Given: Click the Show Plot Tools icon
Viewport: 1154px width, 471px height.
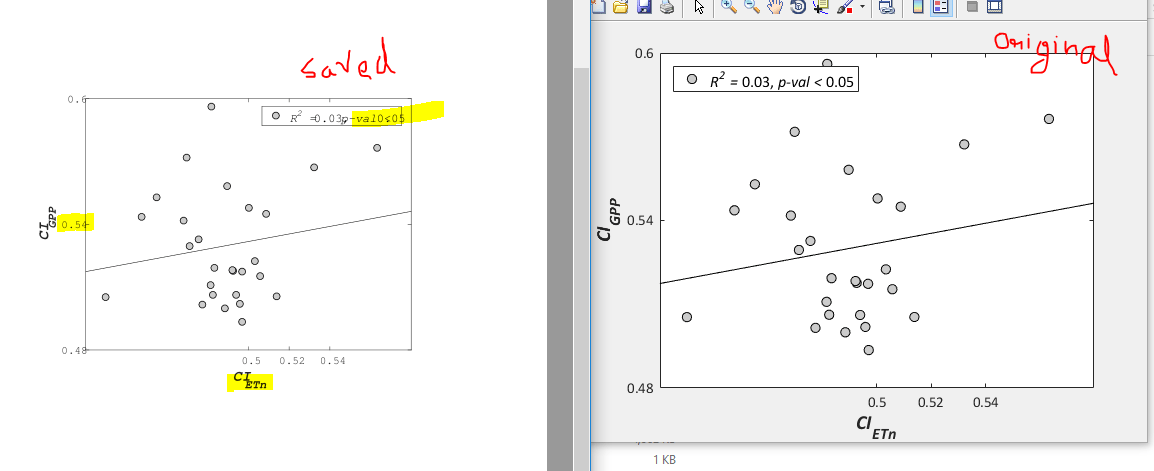Looking at the screenshot, I should click(x=994, y=7).
